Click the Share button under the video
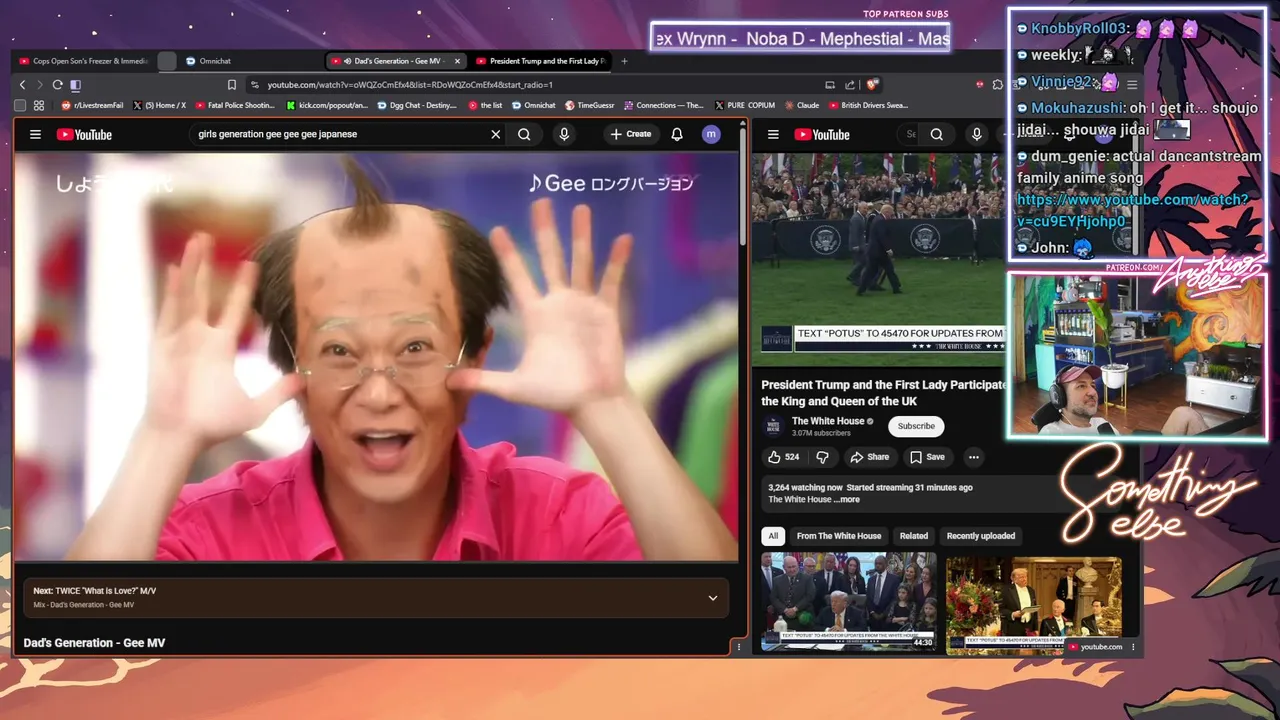 point(869,457)
